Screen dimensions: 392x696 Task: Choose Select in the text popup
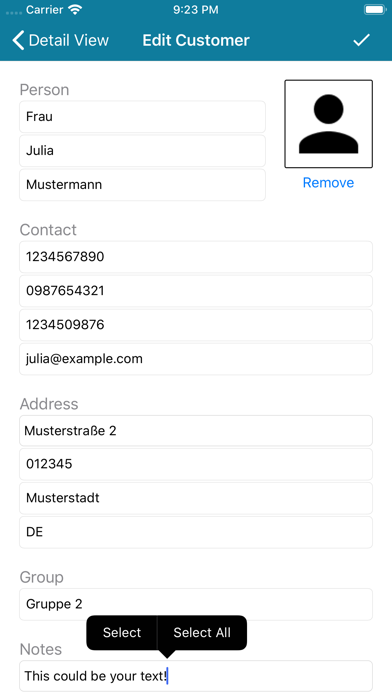pyautogui.click(x=122, y=633)
